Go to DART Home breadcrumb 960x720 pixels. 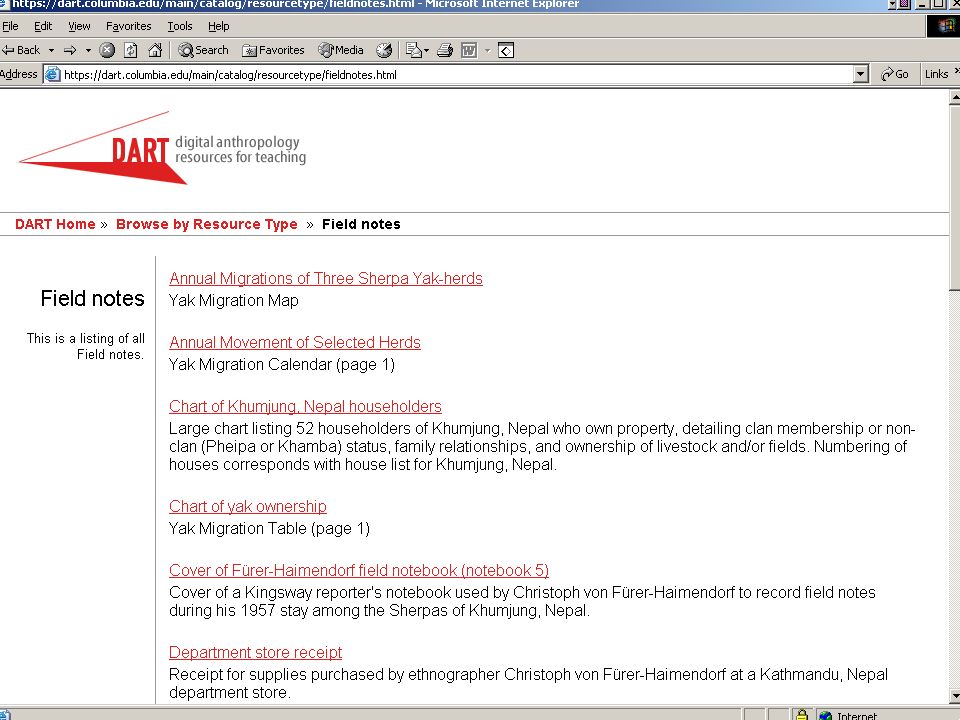click(55, 224)
